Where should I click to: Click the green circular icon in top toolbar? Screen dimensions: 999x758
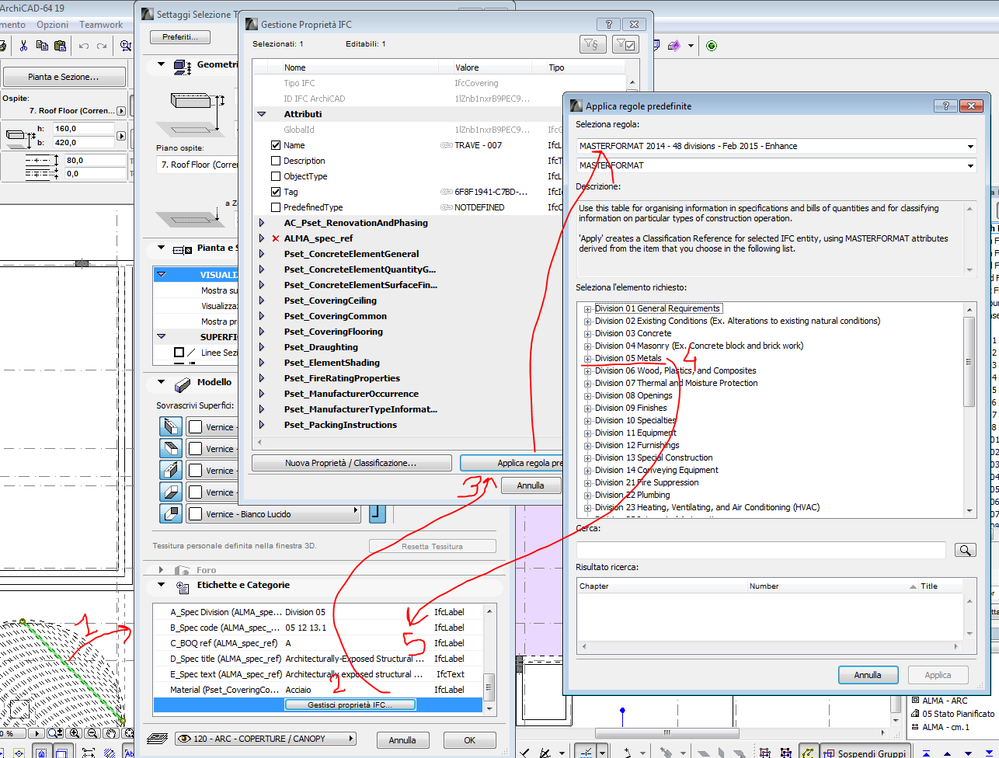[x=712, y=46]
